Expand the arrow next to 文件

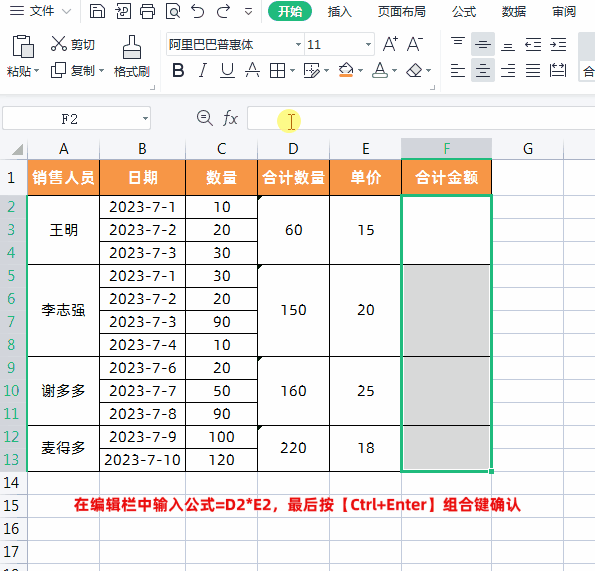tap(66, 12)
